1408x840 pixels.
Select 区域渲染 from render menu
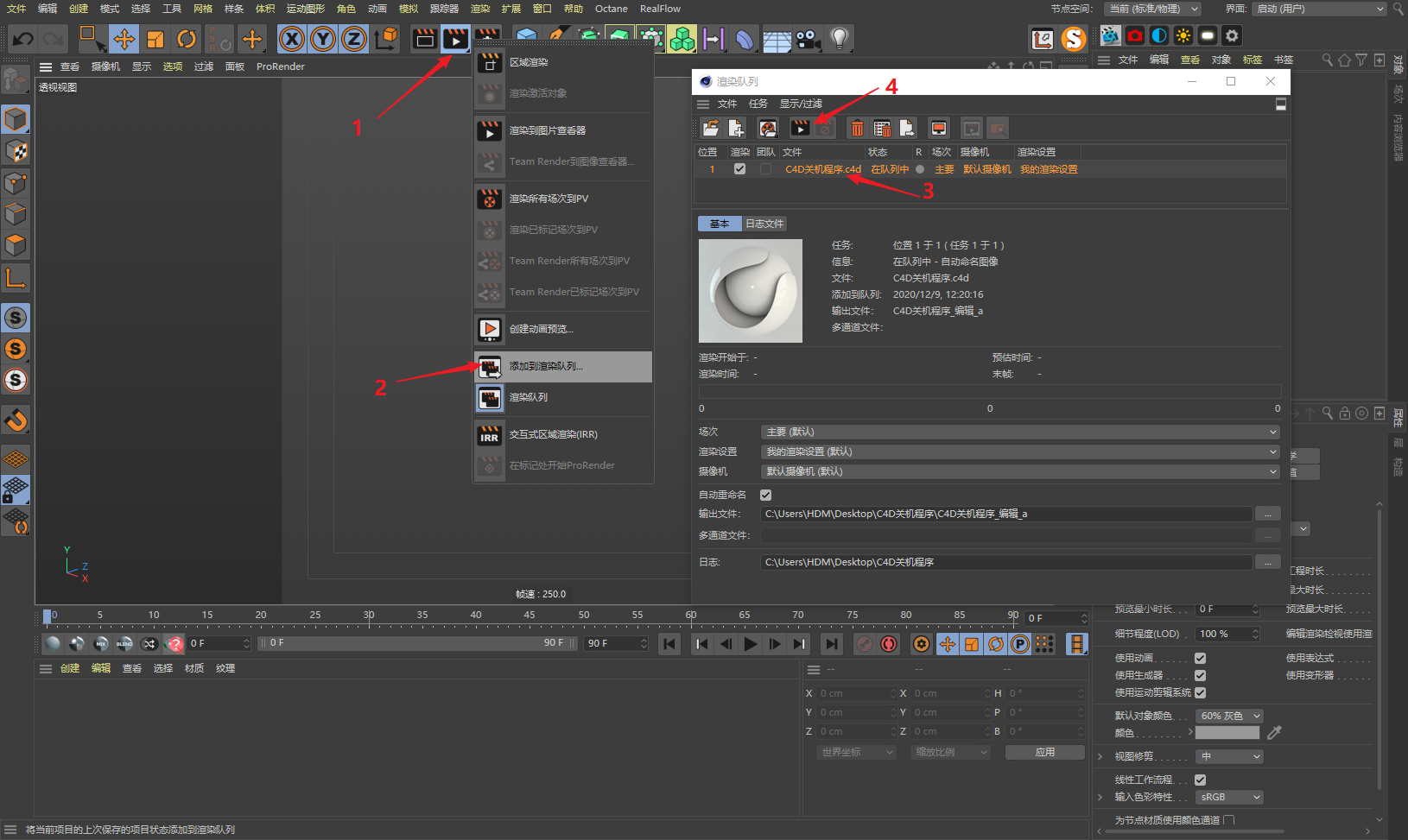click(563, 62)
